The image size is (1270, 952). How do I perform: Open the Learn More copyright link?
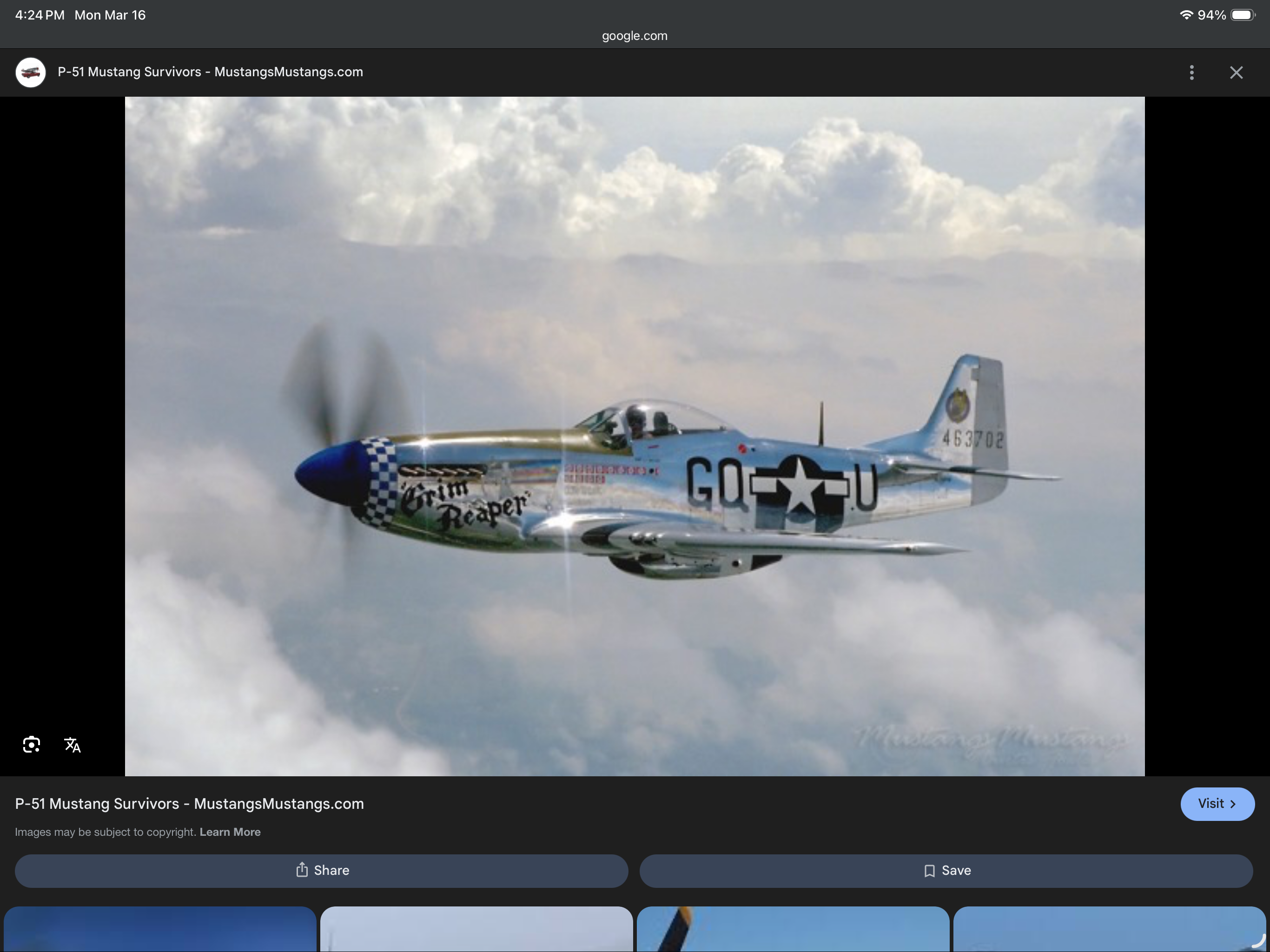(x=230, y=832)
